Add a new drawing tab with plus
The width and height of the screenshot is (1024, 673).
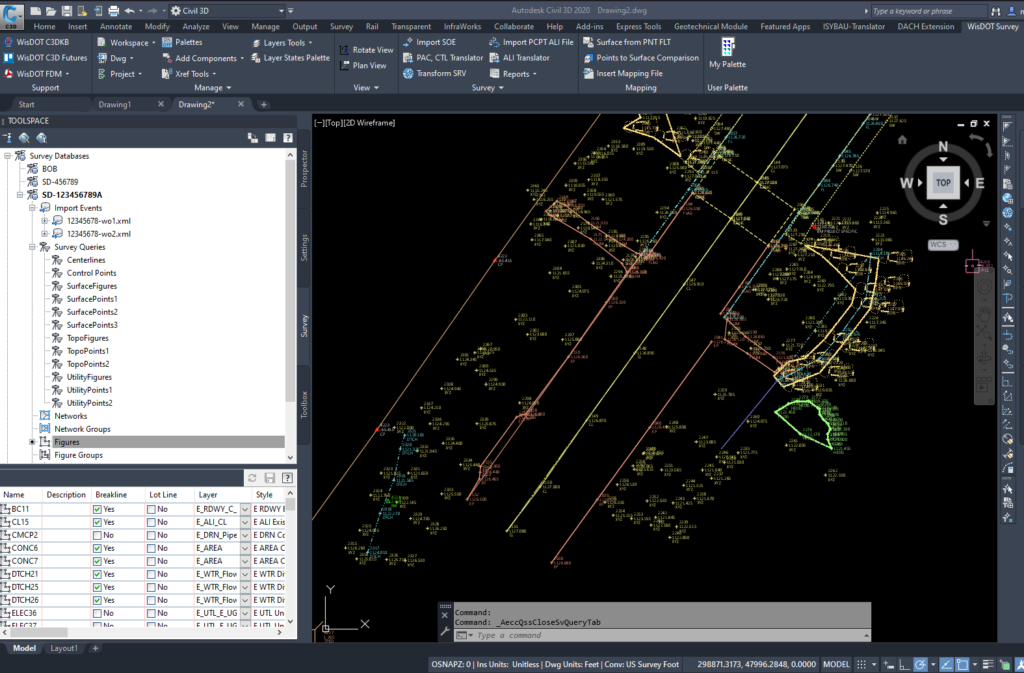[x=264, y=104]
